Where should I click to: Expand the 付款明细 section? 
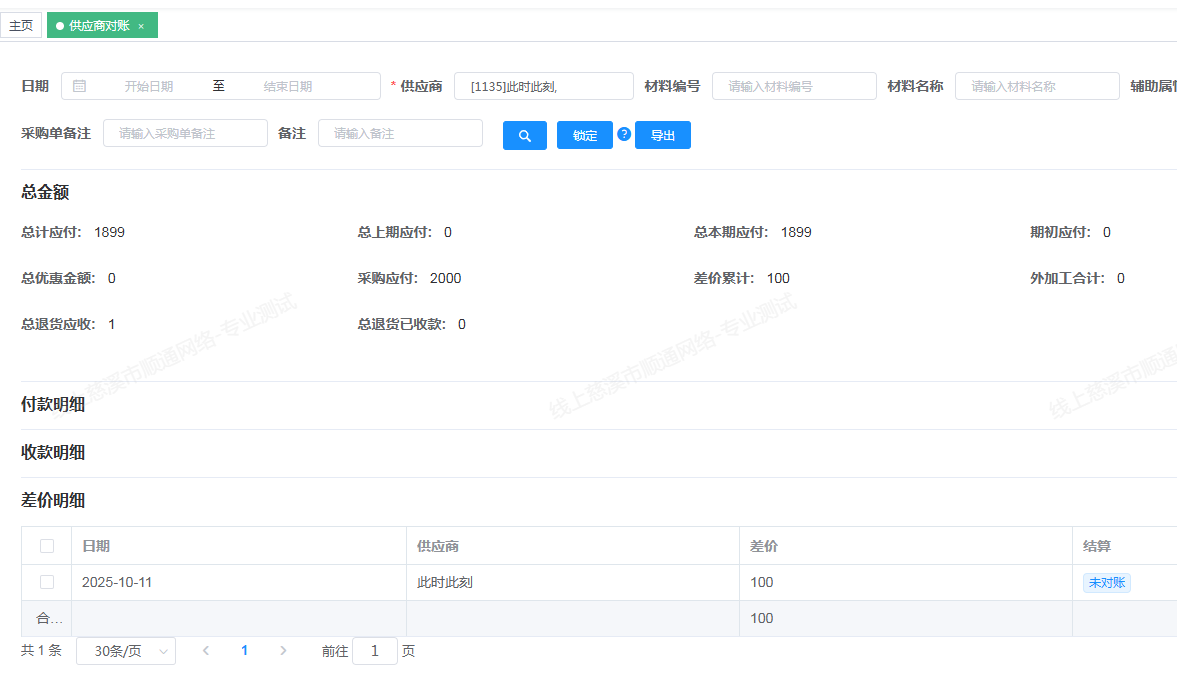click(x=53, y=405)
